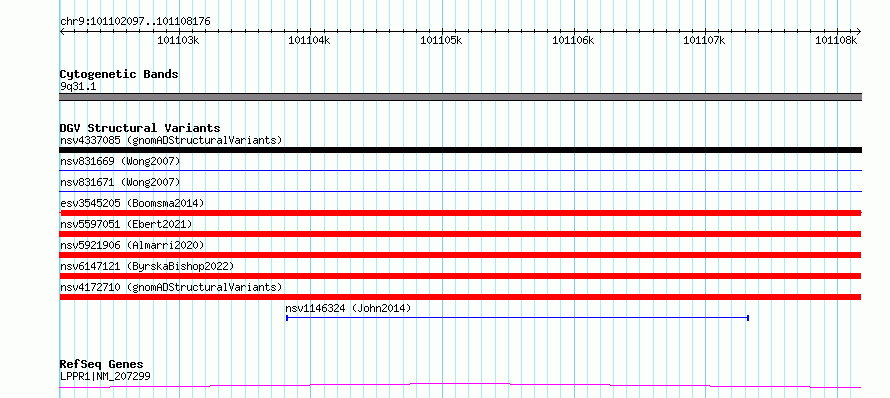Click the nsv1146324 (John2014) label
The image size is (890, 398).
pos(348,308)
